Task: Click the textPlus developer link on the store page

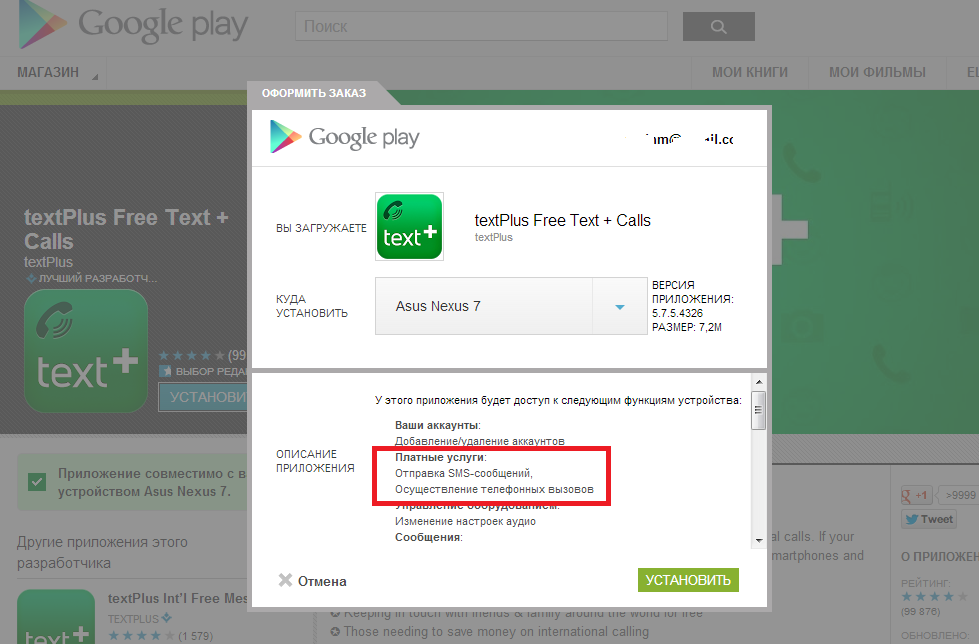Action: [x=48, y=262]
